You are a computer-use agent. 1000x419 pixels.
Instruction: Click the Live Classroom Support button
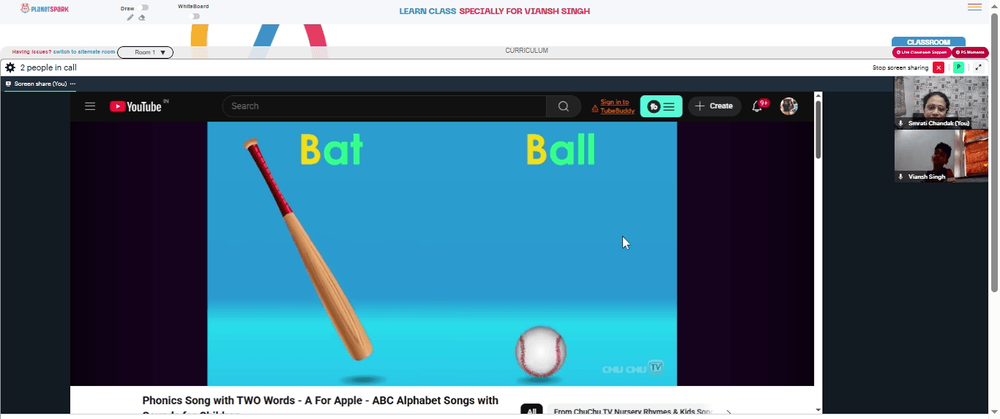pos(922,52)
